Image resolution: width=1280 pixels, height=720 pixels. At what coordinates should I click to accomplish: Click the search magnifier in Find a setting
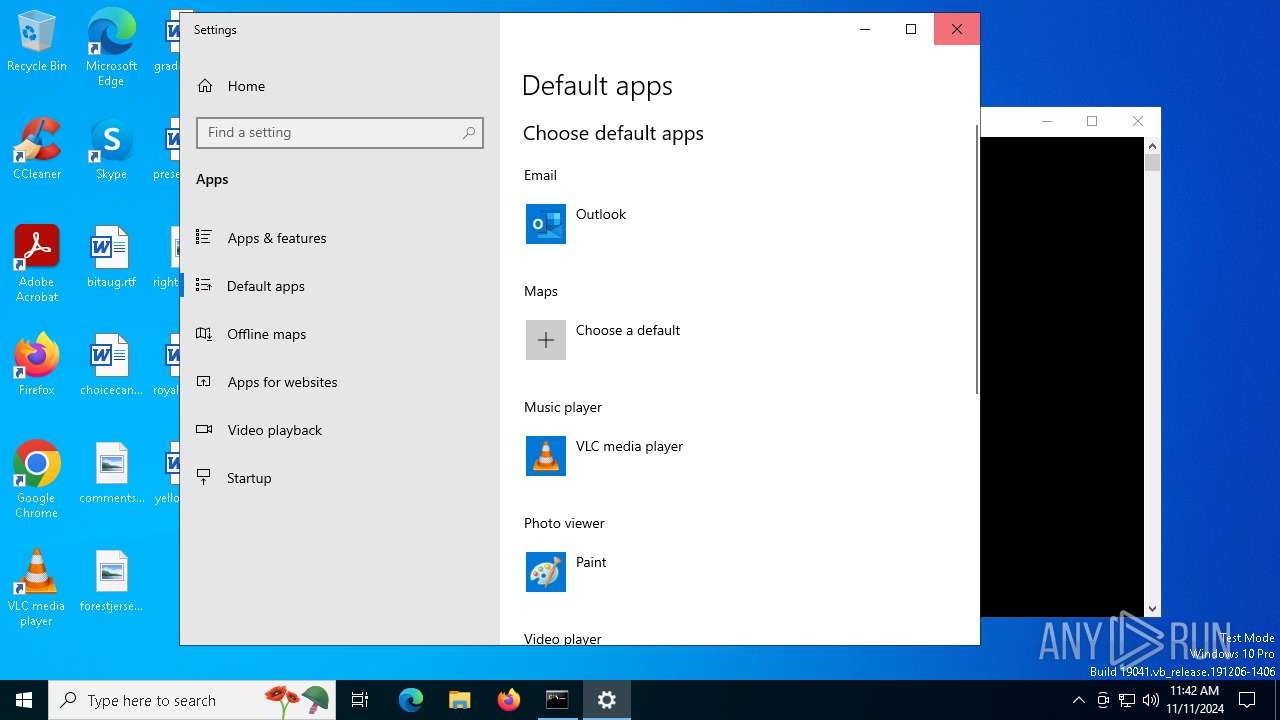pos(469,133)
